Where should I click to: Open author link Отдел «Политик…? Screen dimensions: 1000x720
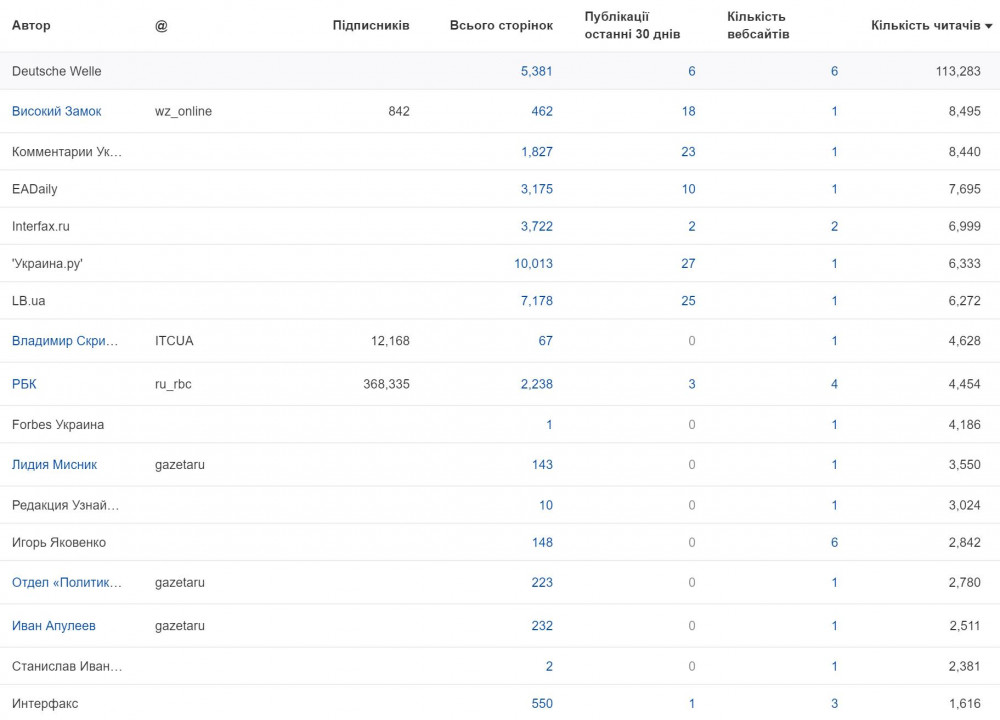66,582
